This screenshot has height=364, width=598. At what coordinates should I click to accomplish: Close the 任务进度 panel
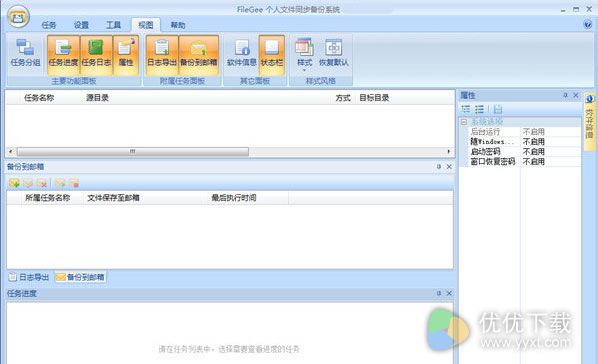tap(449, 293)
